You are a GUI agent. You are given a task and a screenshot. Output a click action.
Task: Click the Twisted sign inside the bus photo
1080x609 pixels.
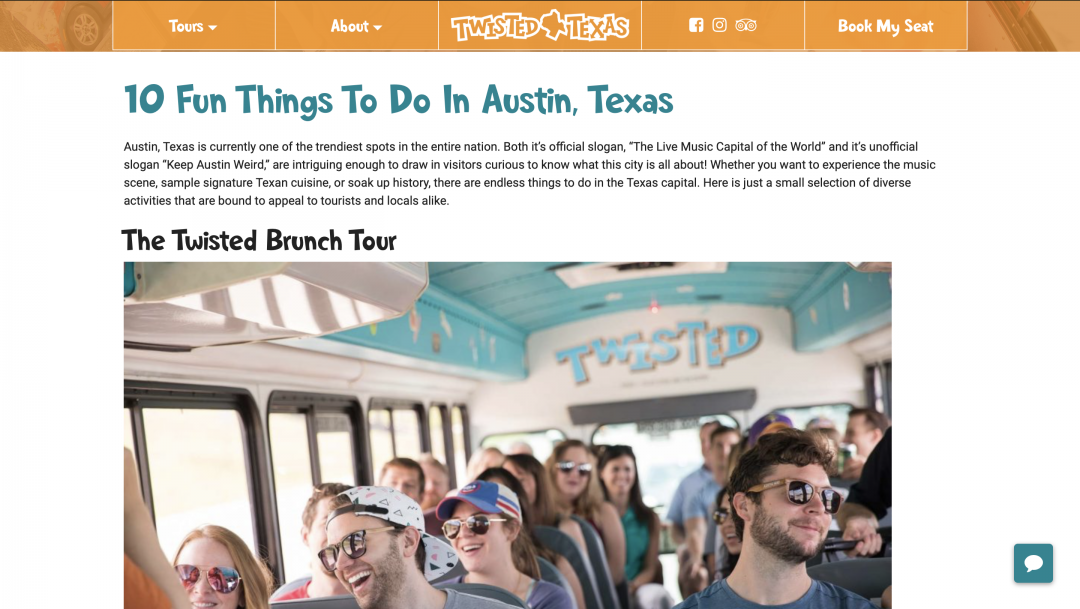point(658,350)
